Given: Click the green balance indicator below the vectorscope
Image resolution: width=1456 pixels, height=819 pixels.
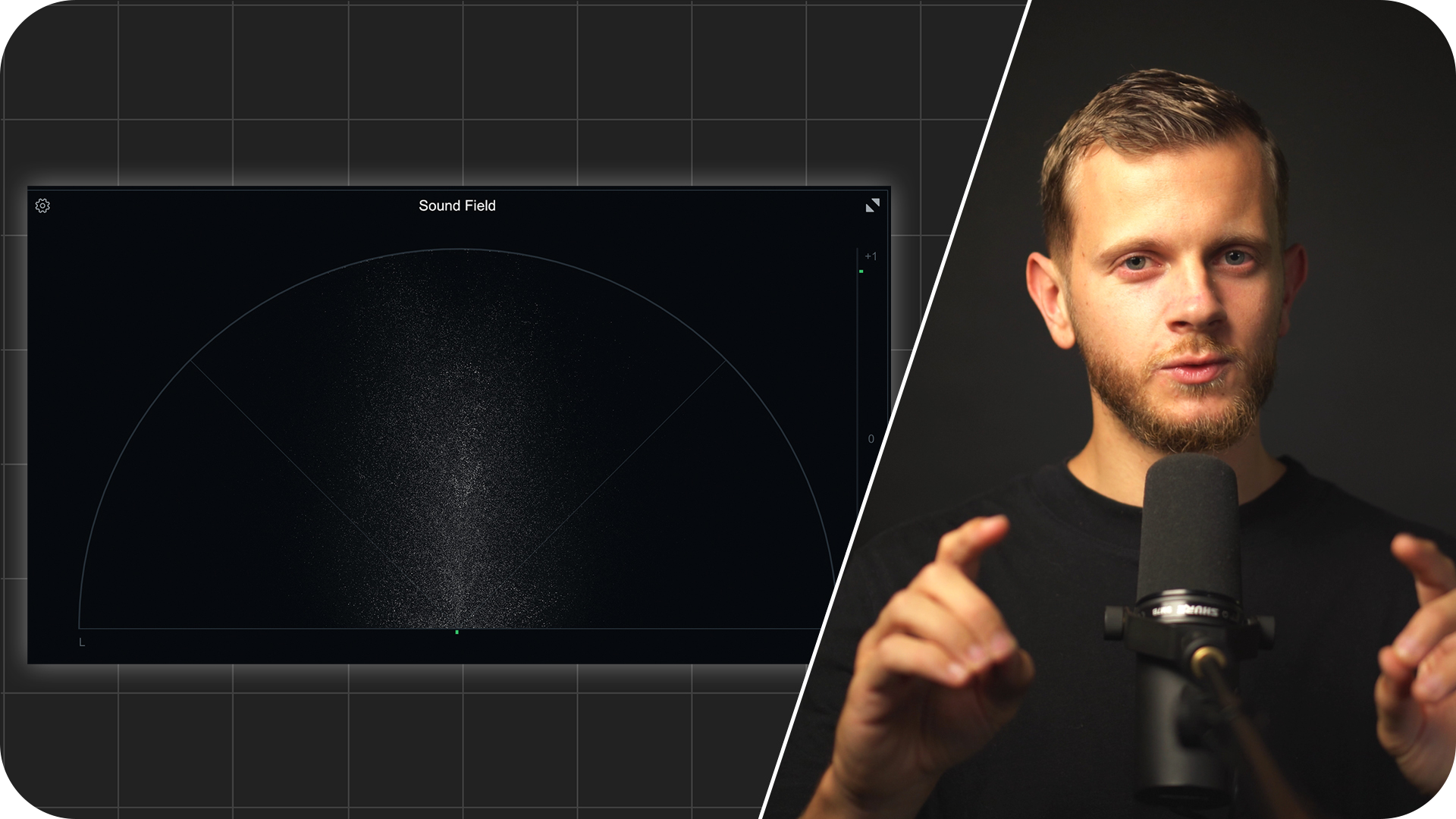Looking at the screenshot, I should 457,632.
